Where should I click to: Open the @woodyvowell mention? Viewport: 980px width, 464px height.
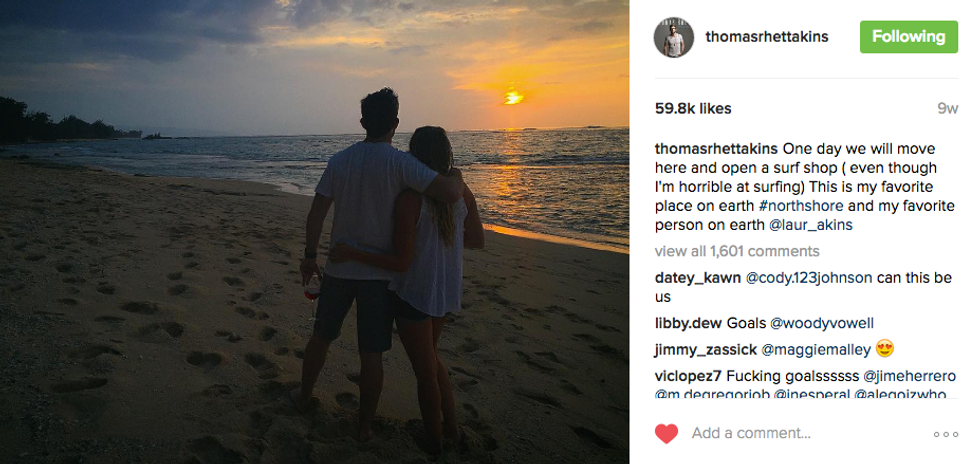point(821,323)
